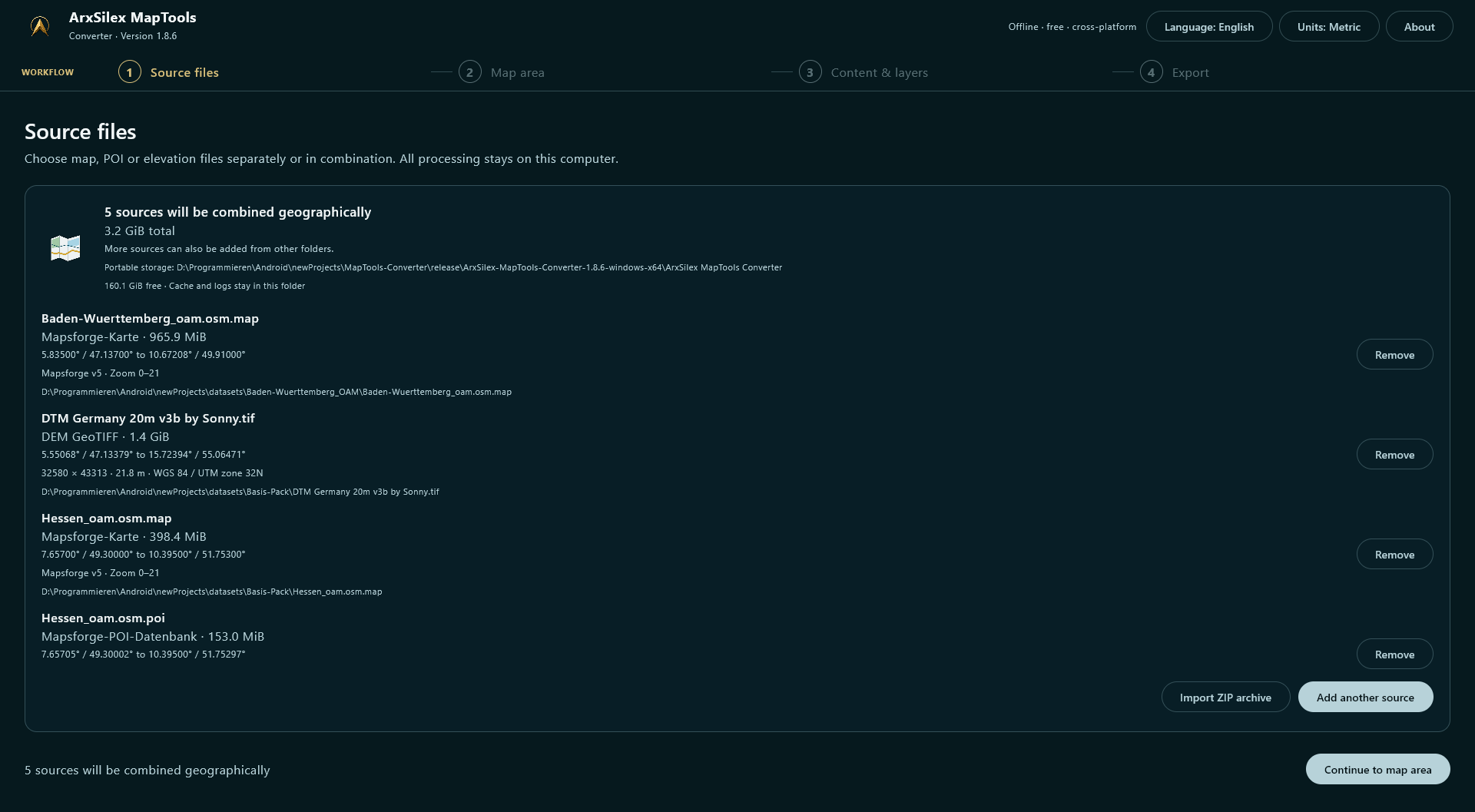
Task: Click 'Mapsforge-POI-Datenbank · 153.0 MiB' text
Action: click(153, 637)
